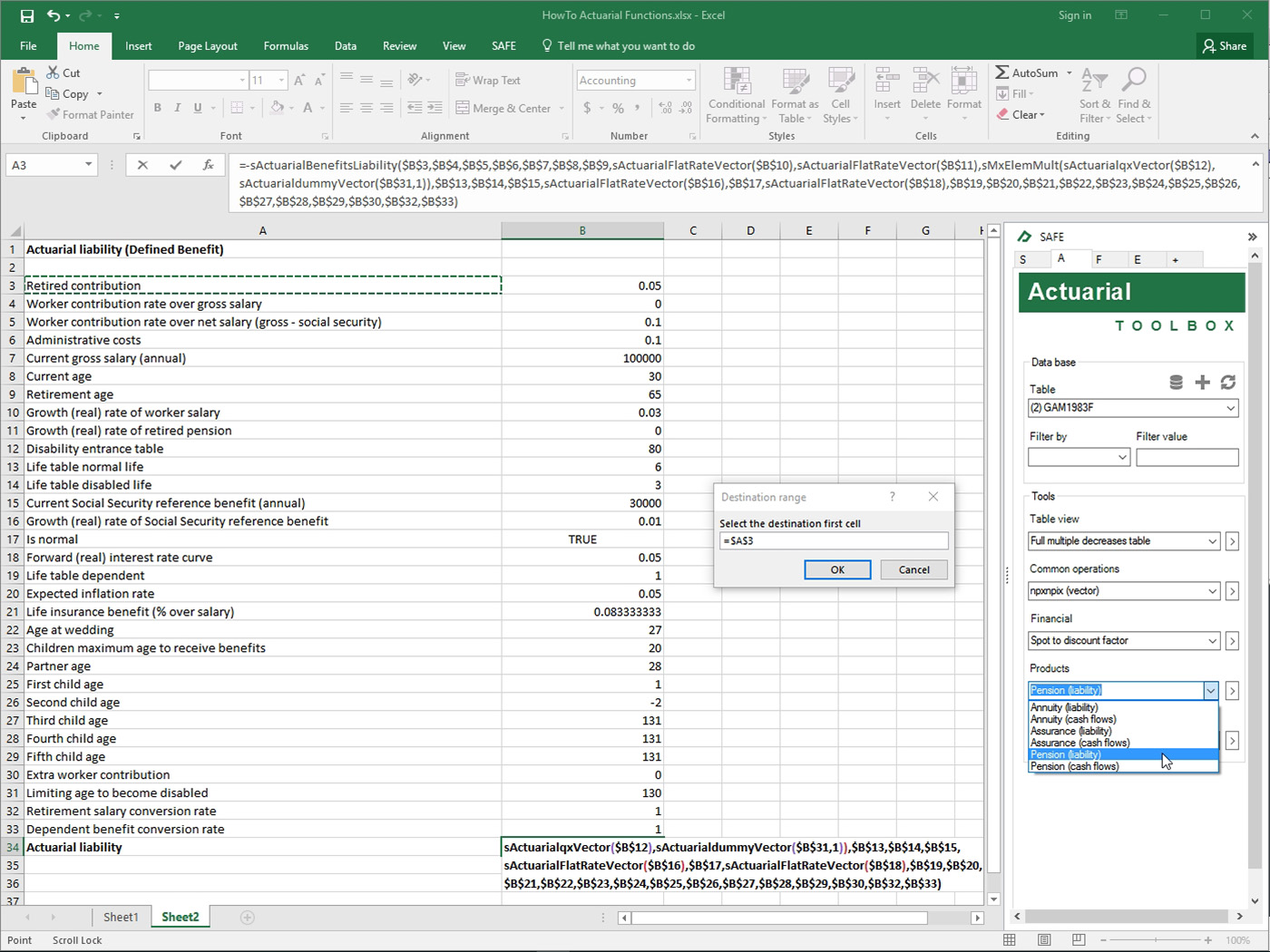Click the new sheet plus button
1270x952 pixels.
pyautogui.click(x=247, y=918)
